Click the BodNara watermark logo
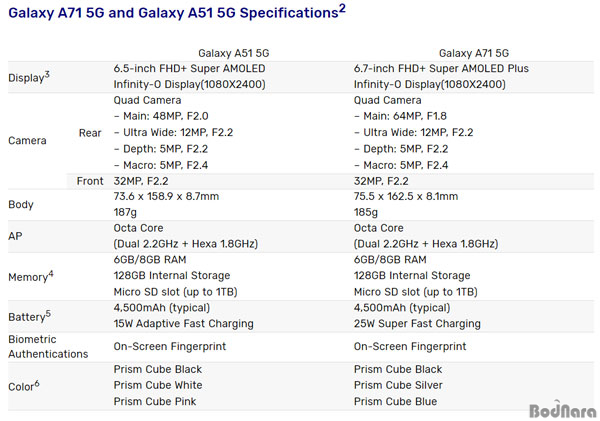The image size is (600, 421). (562, 410)
